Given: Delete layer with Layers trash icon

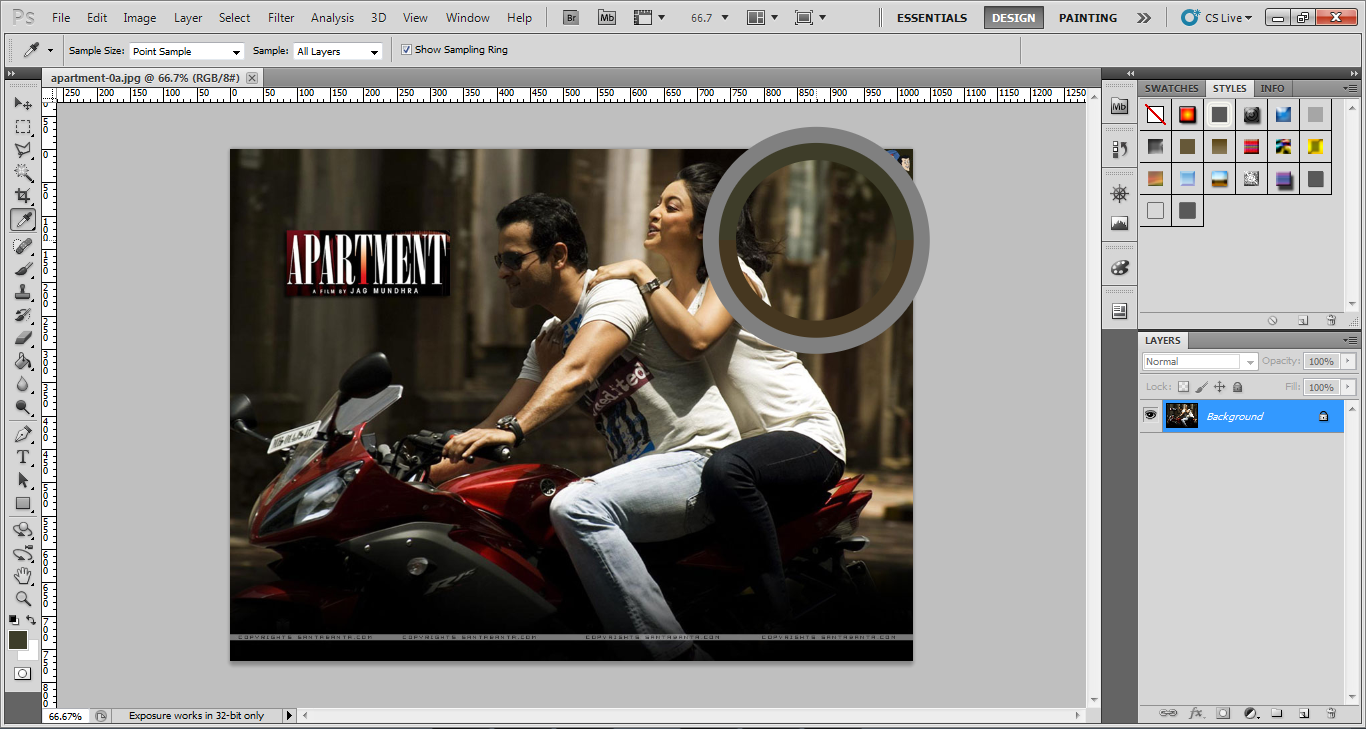Looking at the screenshot, I should coord(1331,713).
